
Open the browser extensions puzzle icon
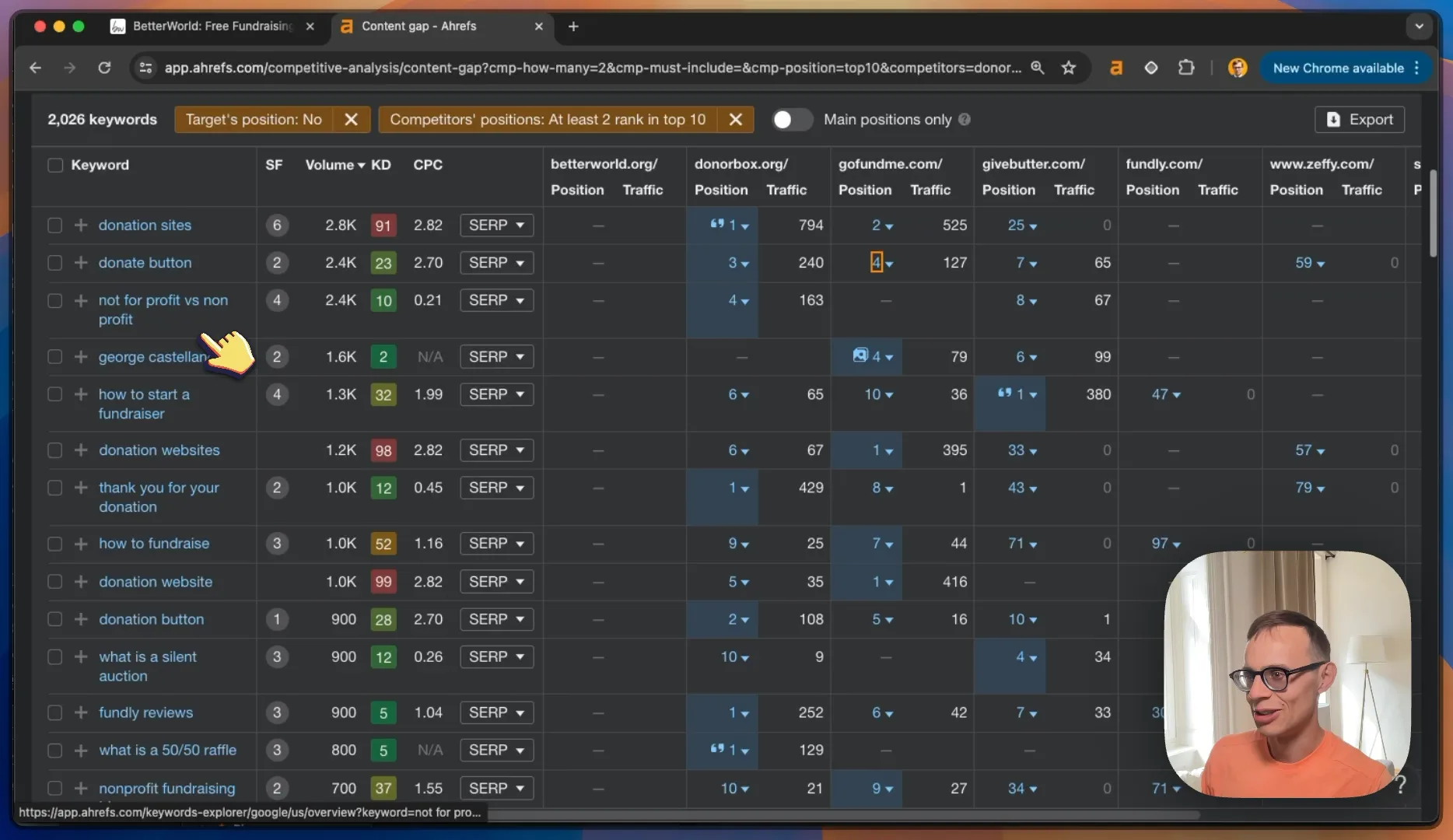(1185, 68)
